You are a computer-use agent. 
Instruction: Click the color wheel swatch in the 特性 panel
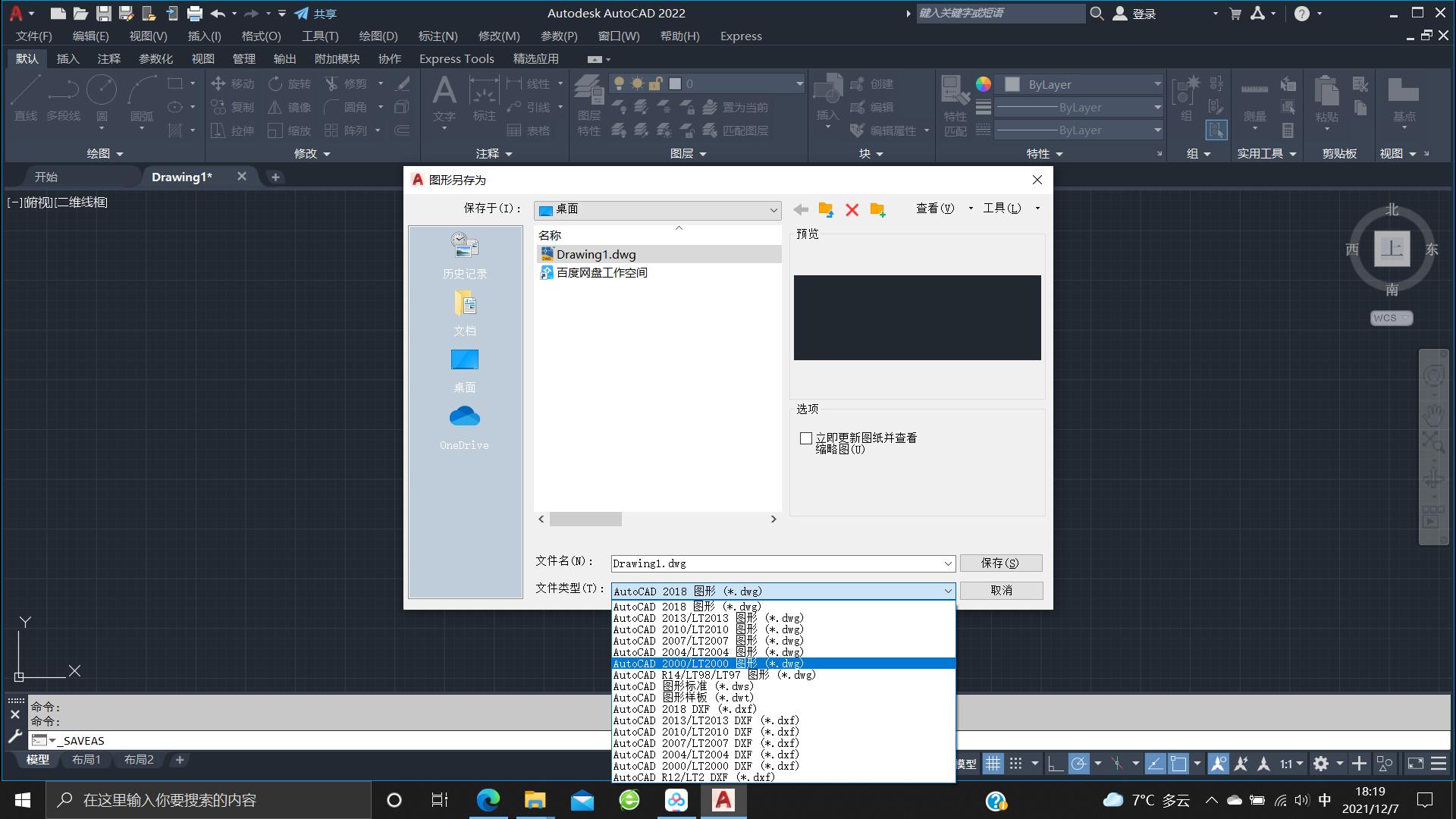pyautogui.click(x=983, y=84)
